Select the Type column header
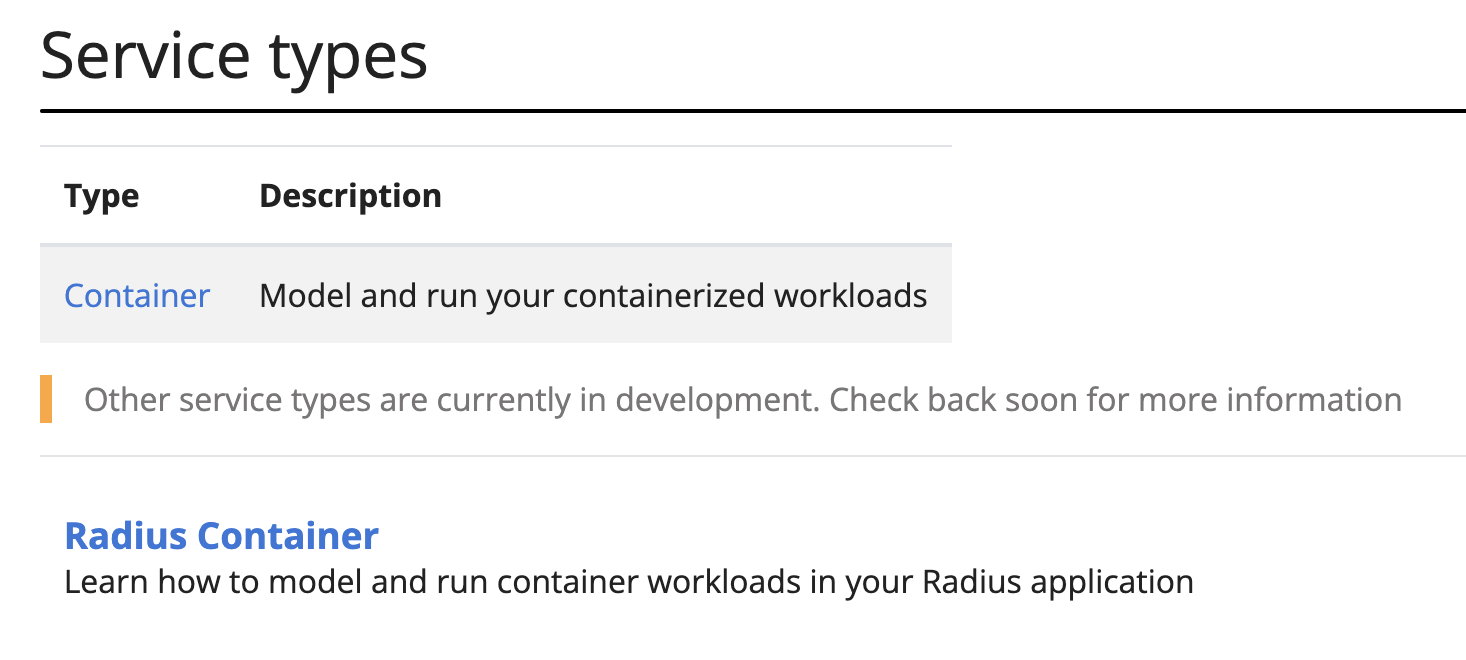Screen dimensions: 1466x660 coord(101,195)
